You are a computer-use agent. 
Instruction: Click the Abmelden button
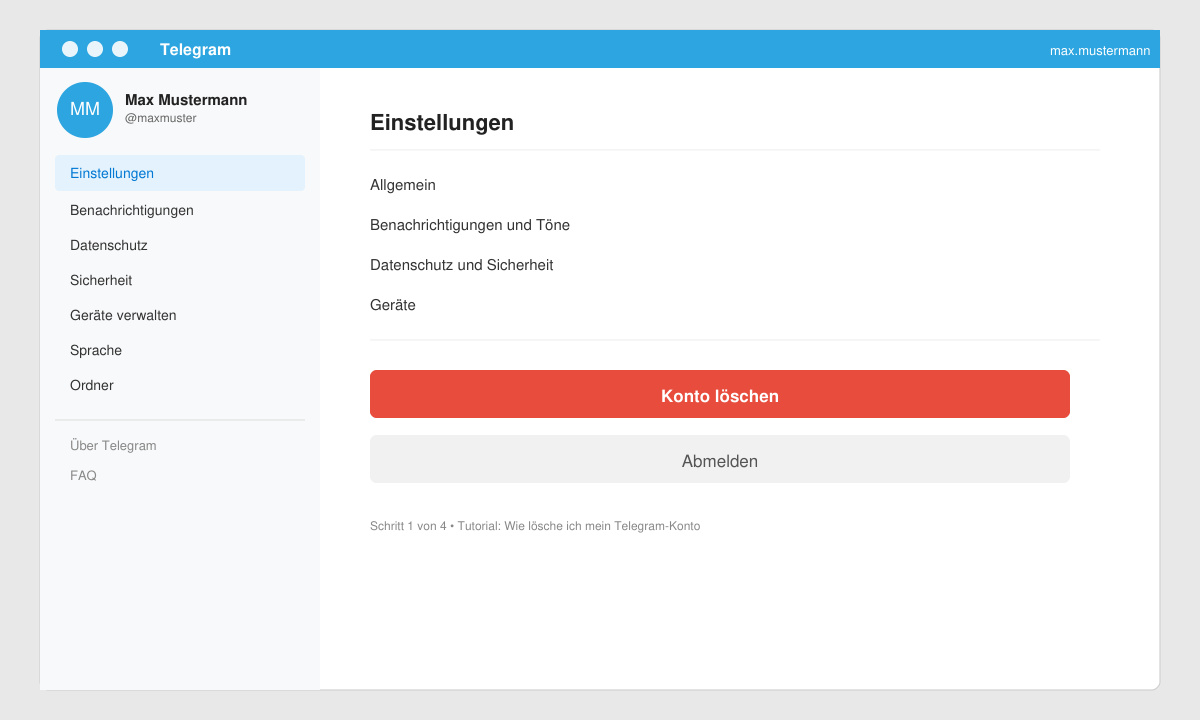click(720, 459)
